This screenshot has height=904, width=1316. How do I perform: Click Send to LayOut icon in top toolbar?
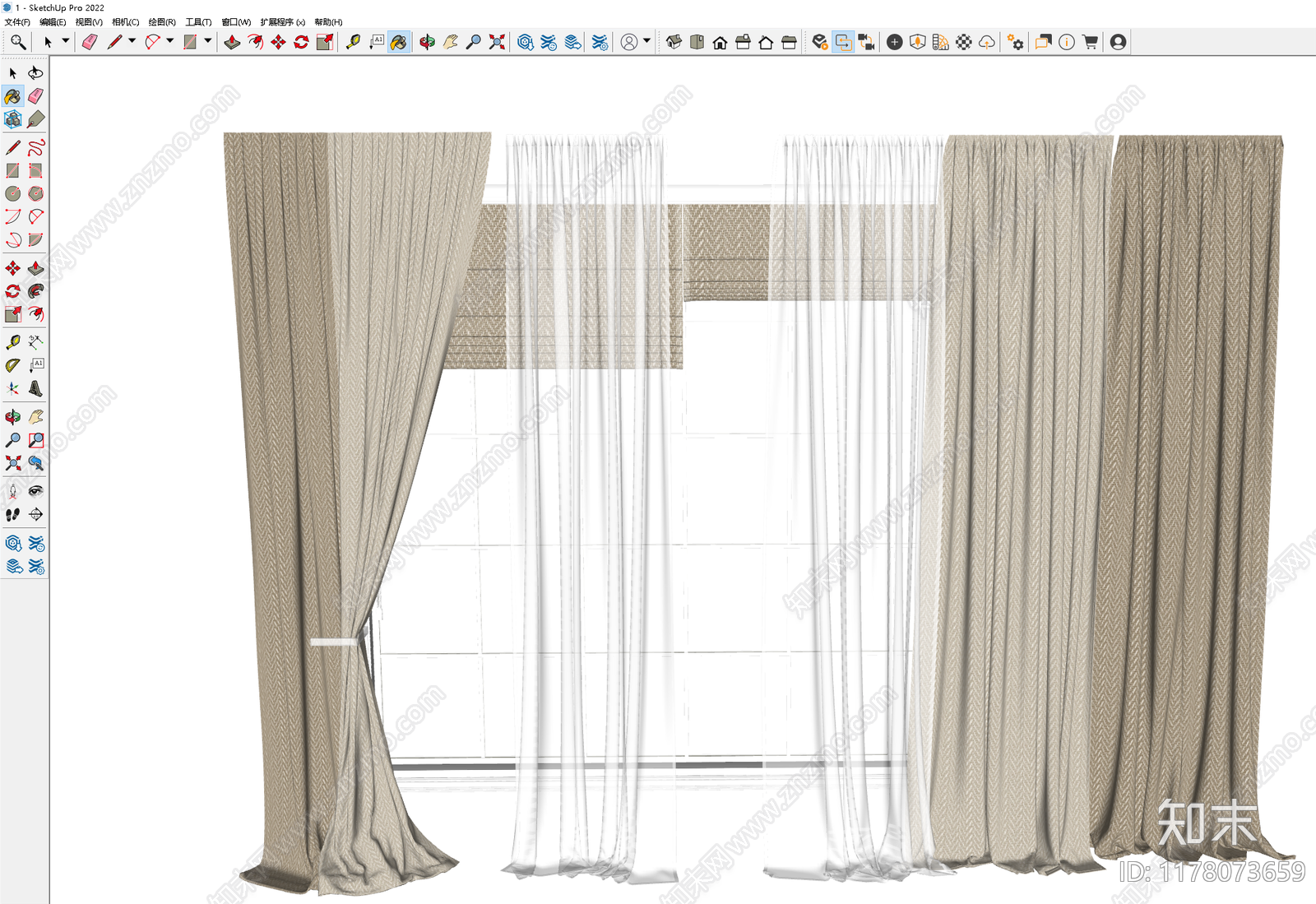pos(572,42)
